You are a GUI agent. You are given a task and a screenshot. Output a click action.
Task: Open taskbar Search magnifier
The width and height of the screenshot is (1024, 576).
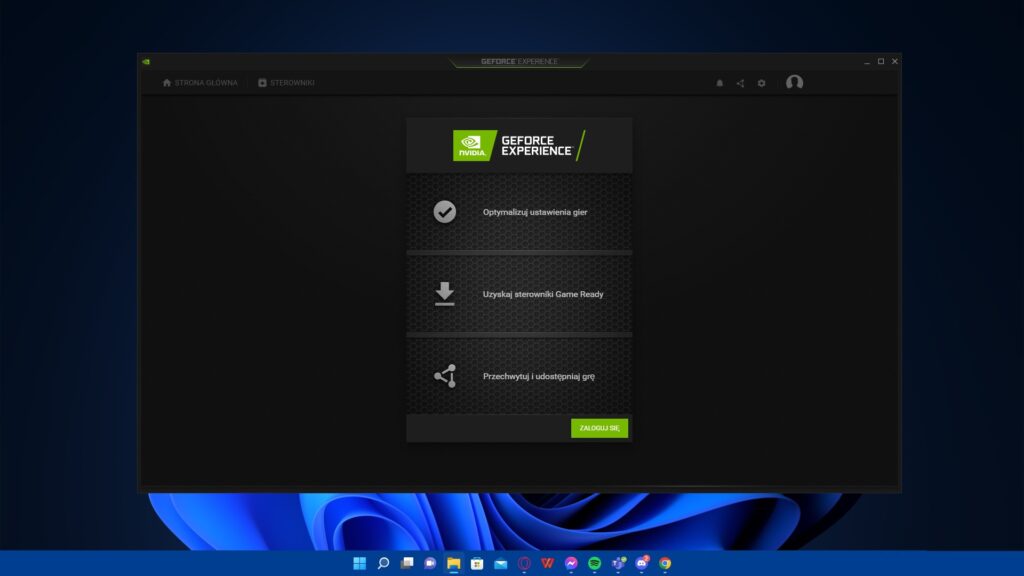(383, 563)
